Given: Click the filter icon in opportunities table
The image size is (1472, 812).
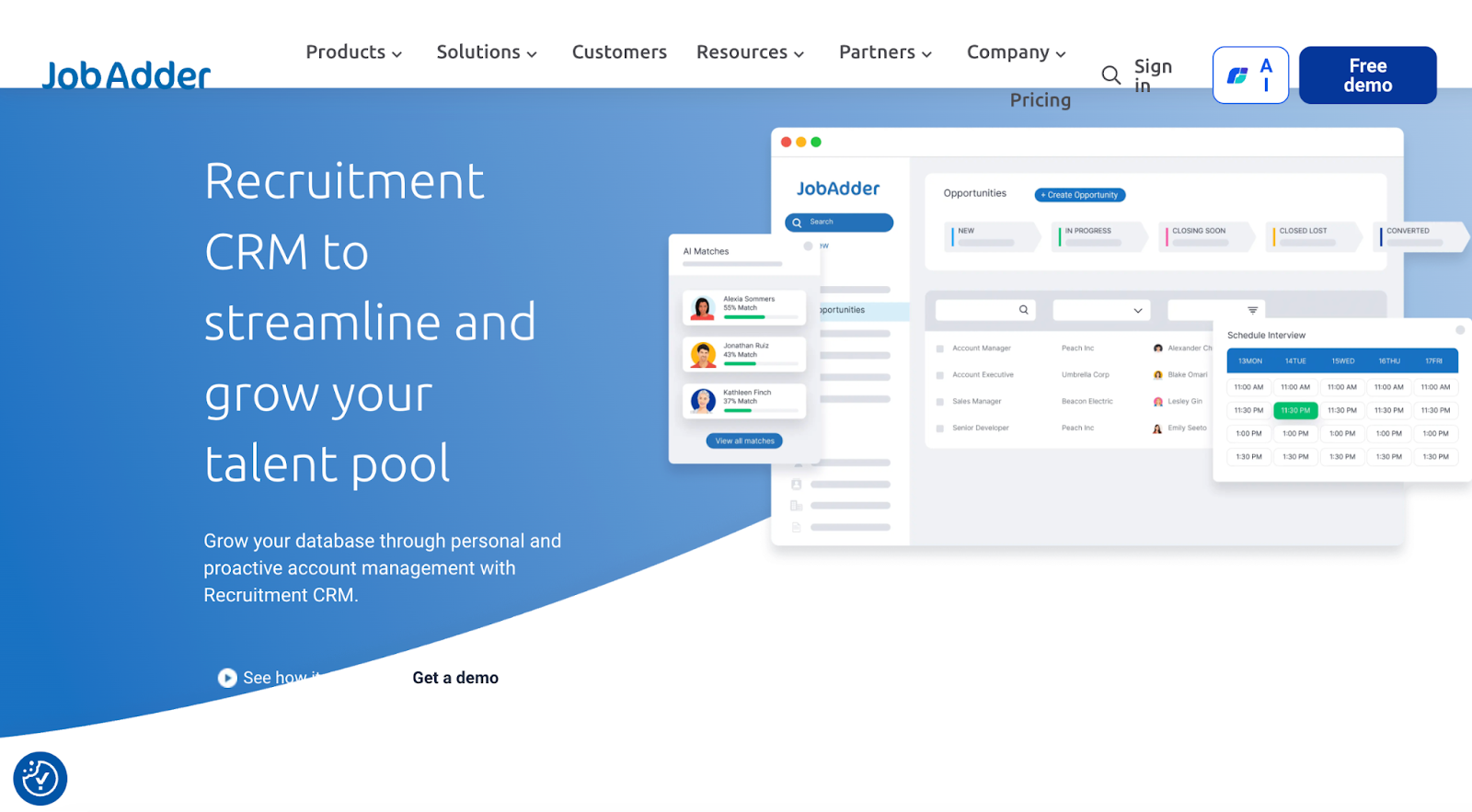Looking at the screenshot, I should [1252, 310].
